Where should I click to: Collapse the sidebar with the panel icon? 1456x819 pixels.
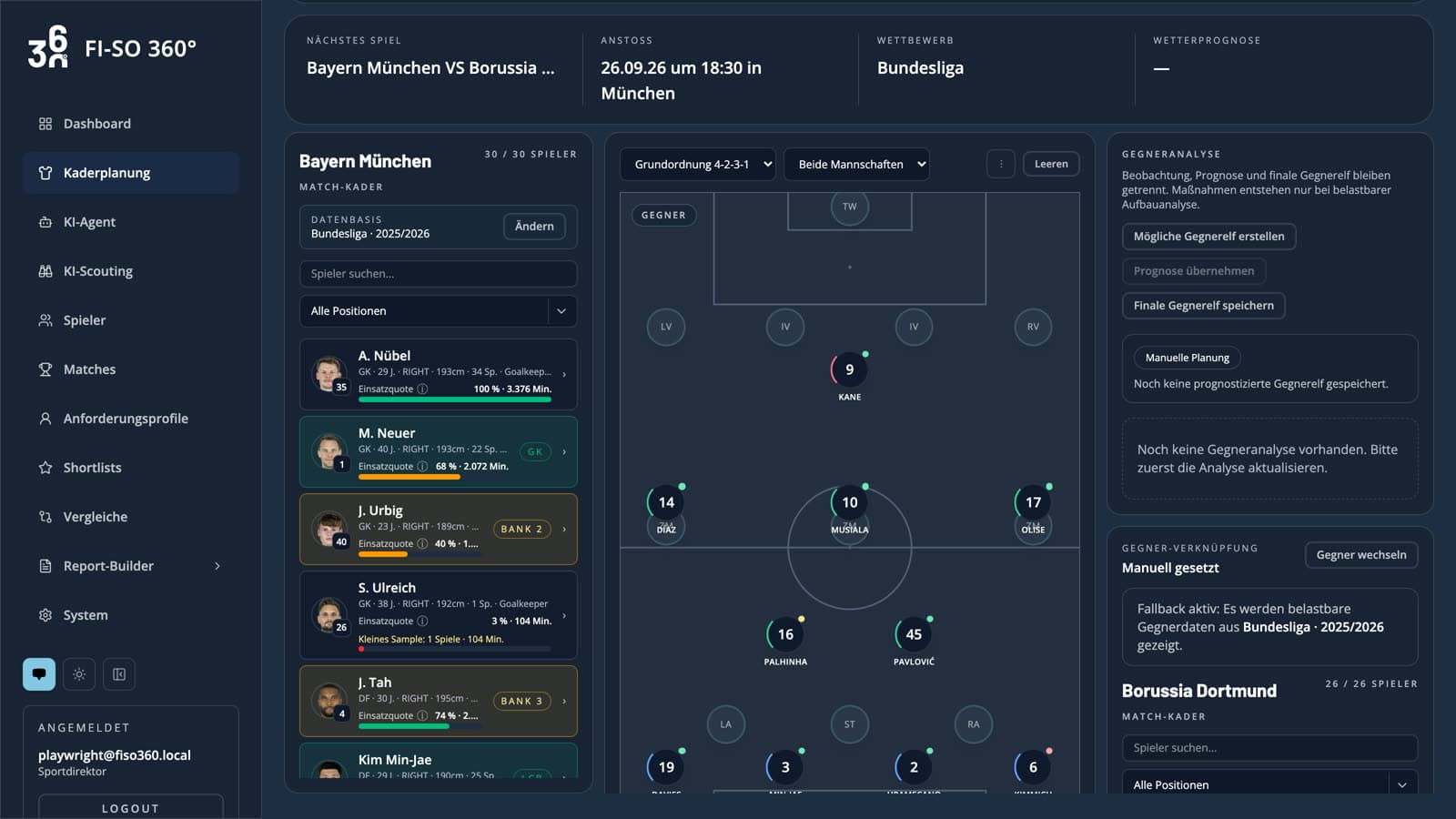(119, 674)
